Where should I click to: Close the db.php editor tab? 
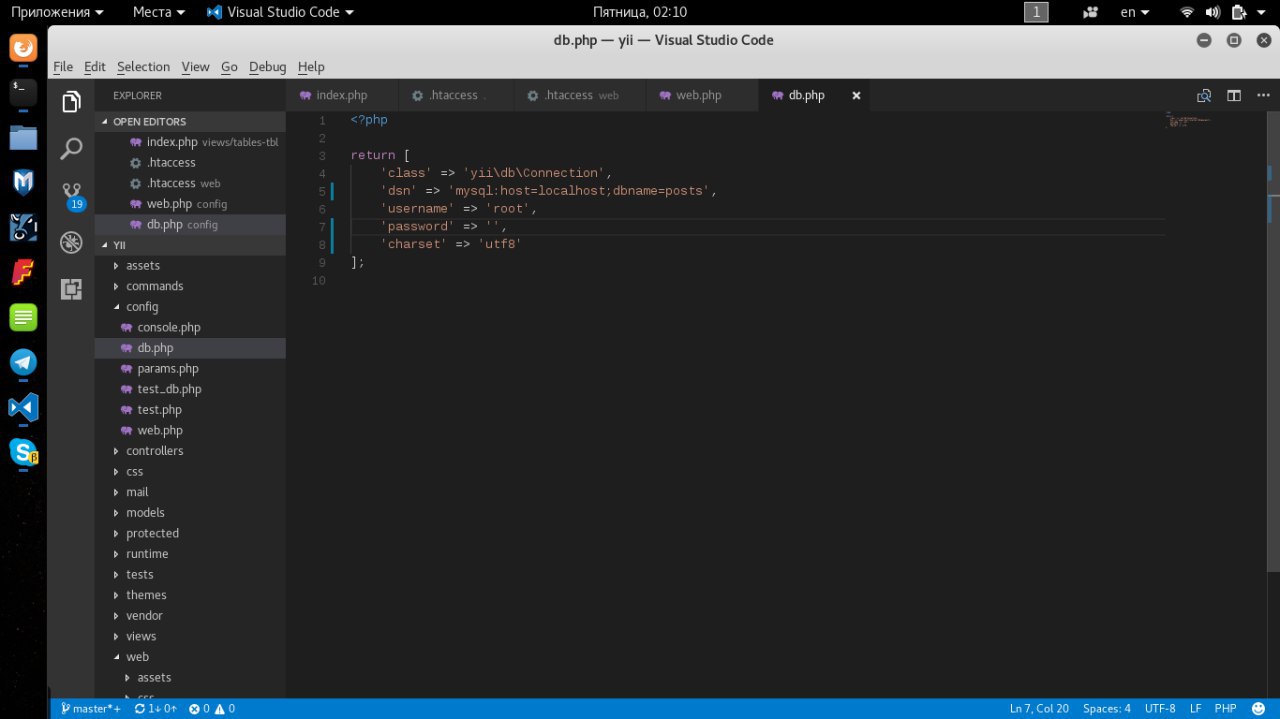tap(856, 96)
